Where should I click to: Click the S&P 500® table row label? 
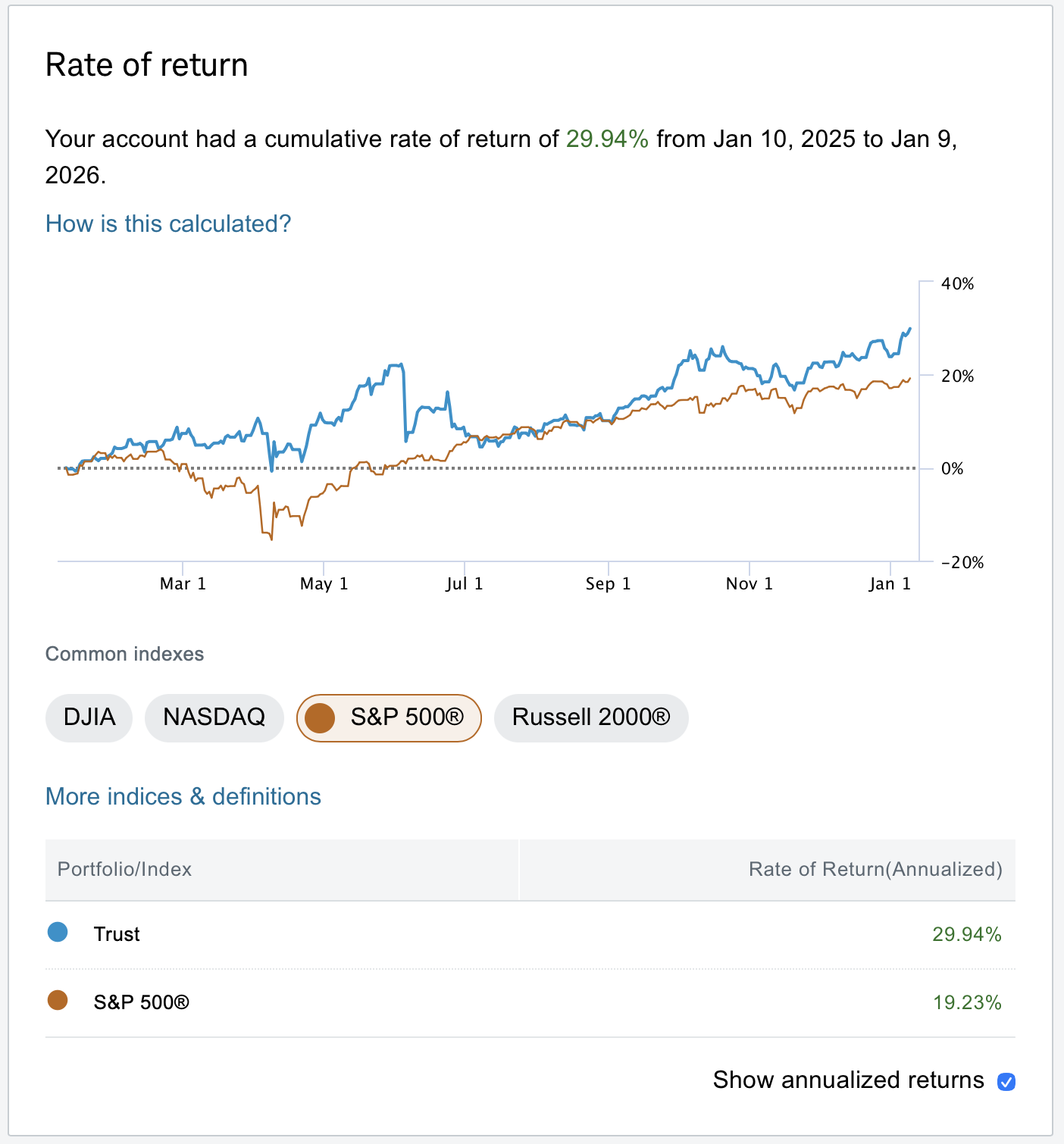[x=141, y=1002]
